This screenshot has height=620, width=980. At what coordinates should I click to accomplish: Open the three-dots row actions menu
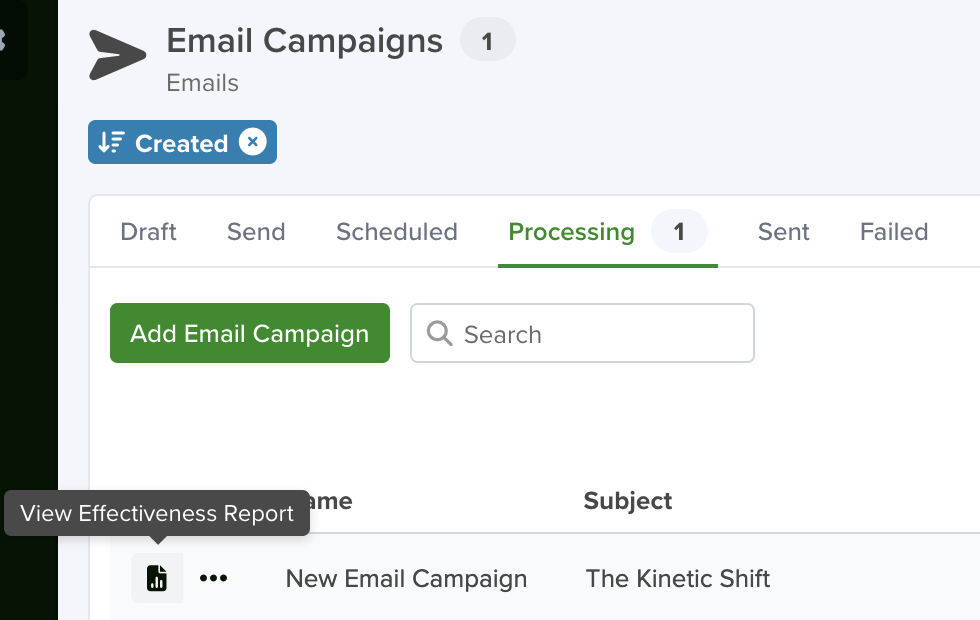(x=214, y=578)
